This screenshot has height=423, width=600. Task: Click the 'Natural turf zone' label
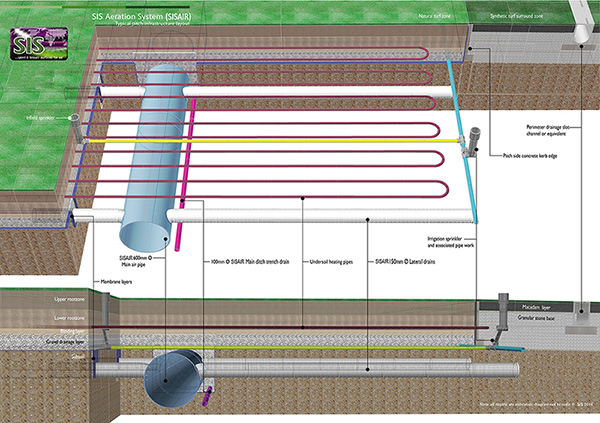tap(434, 16)
